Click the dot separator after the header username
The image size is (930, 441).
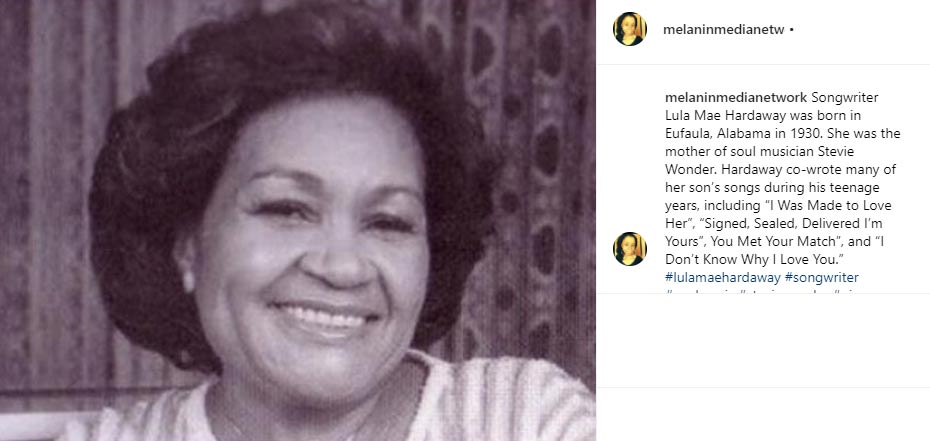tap(792, 30)
